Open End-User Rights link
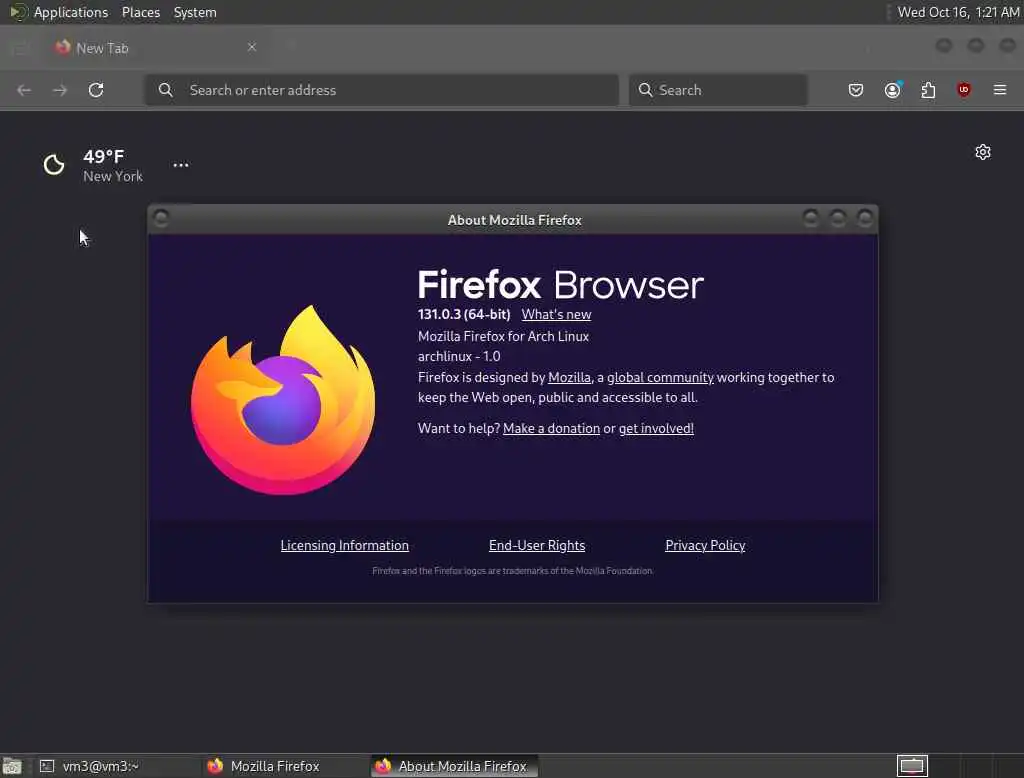 pyautogui.click(x=537, y=545)
